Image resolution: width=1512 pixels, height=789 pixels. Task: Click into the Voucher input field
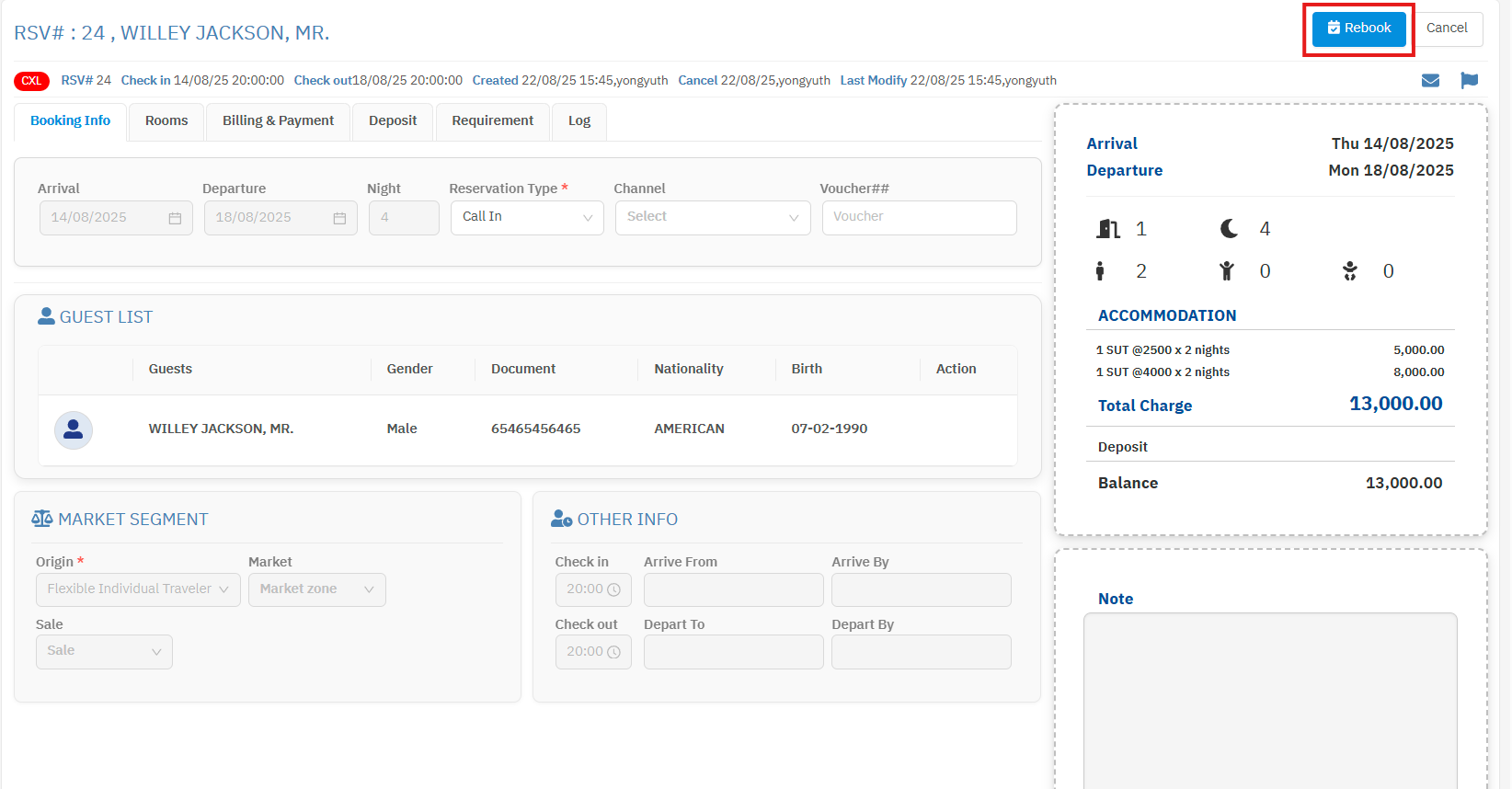919,218
